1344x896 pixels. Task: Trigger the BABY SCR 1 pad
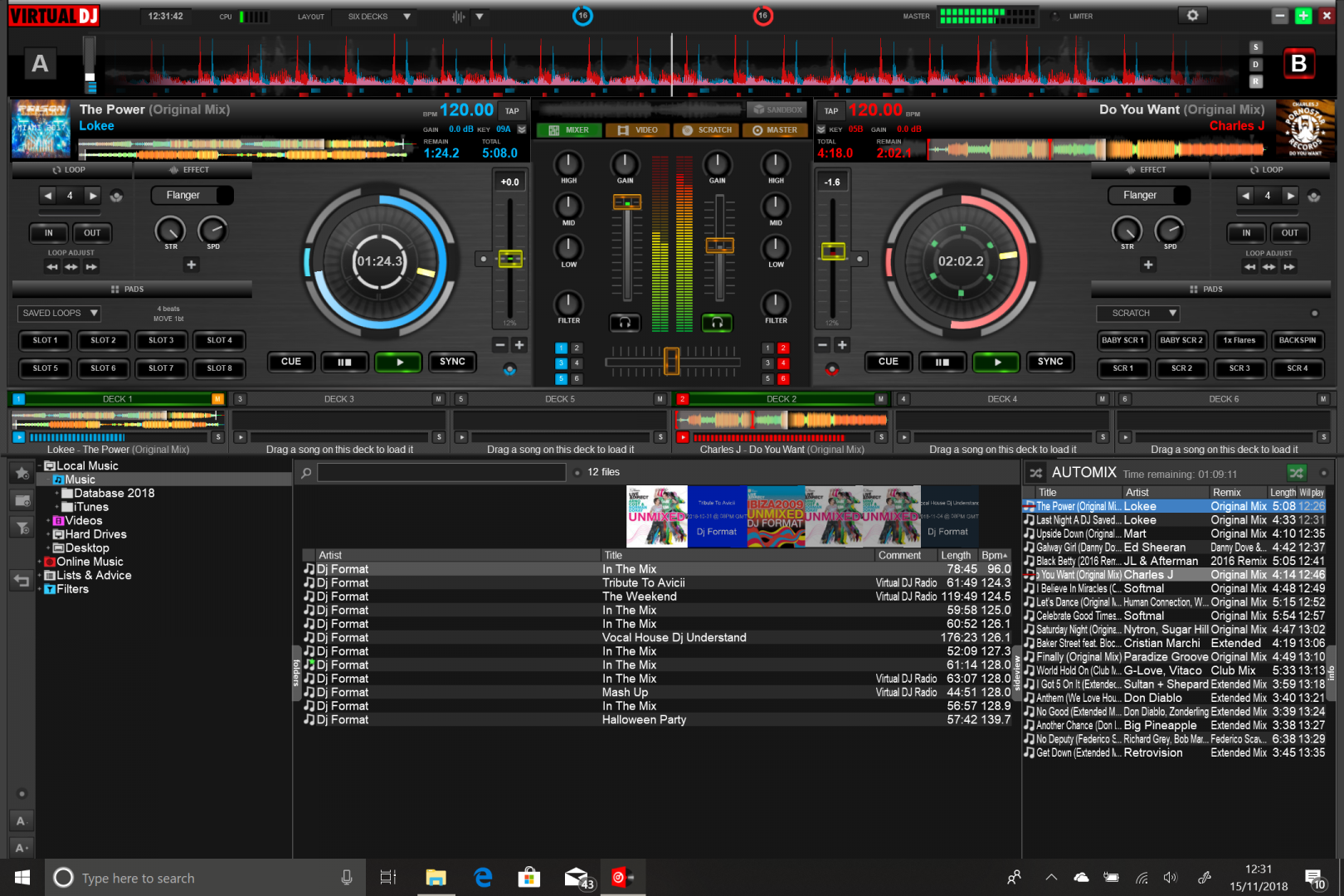point(1122,341)
